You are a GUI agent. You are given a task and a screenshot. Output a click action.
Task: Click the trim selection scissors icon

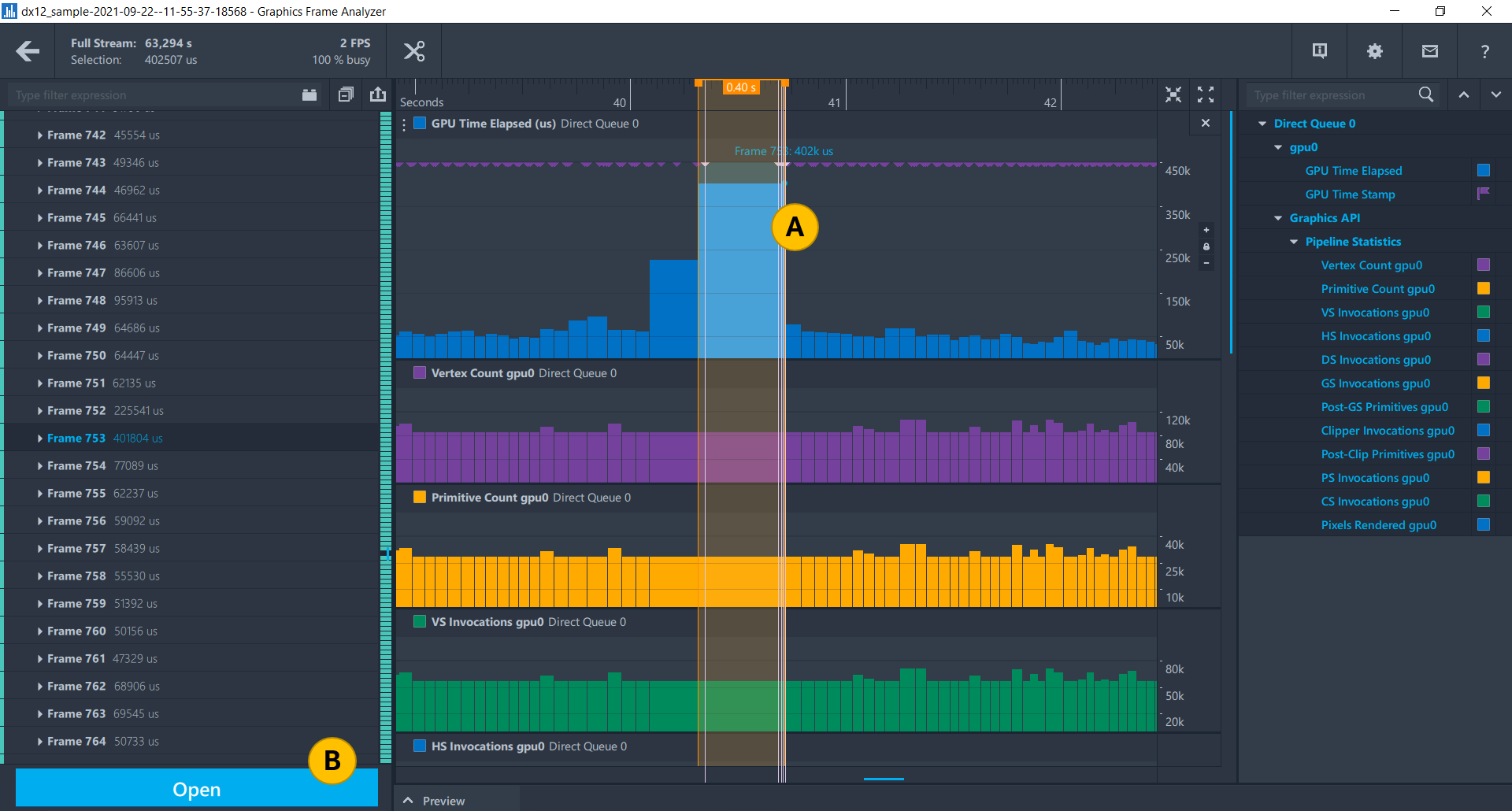[414, 51]
